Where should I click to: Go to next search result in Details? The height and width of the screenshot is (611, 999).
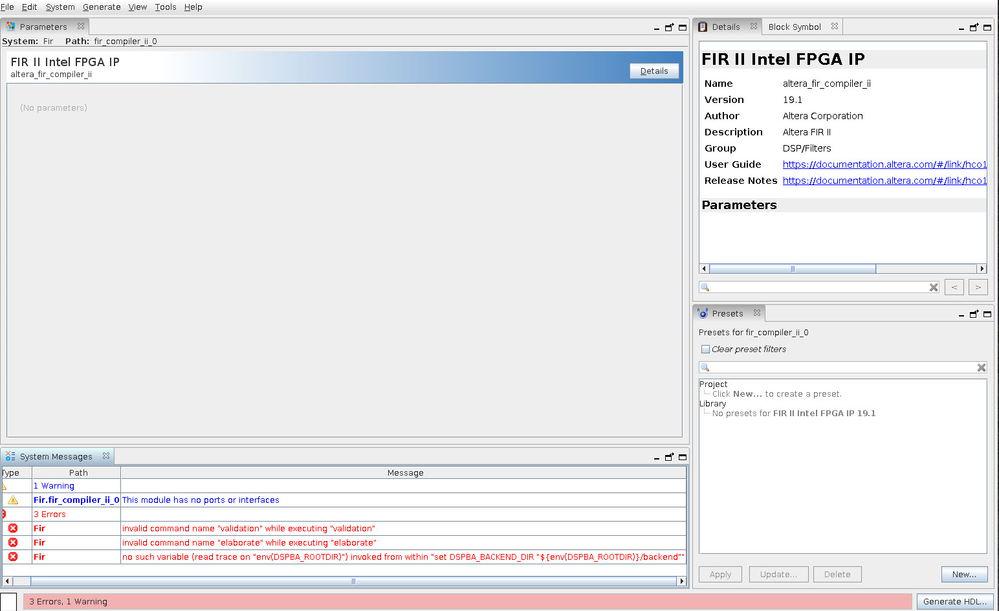(x=978, y=287)
